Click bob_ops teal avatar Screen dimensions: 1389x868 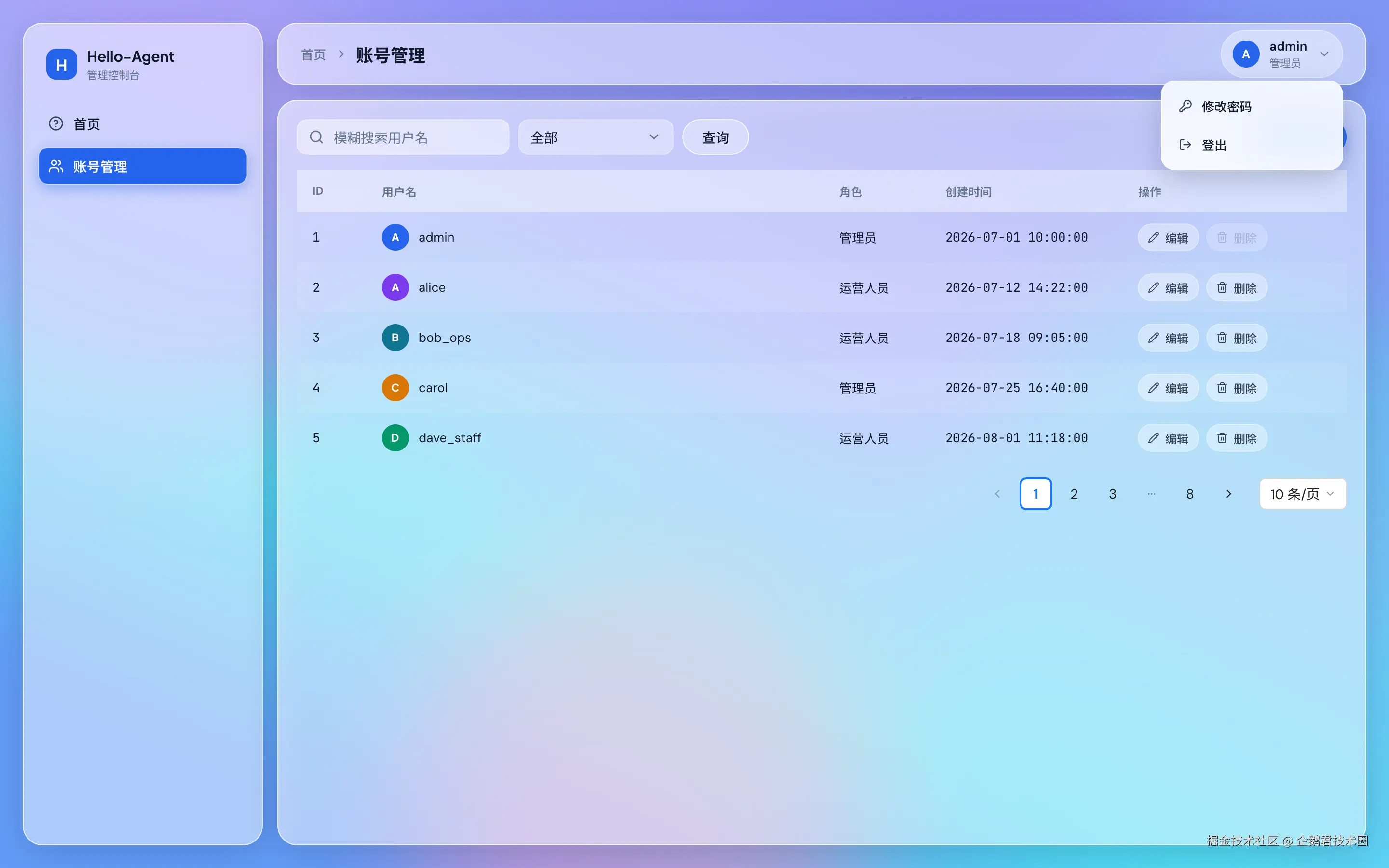pos(395,338)
